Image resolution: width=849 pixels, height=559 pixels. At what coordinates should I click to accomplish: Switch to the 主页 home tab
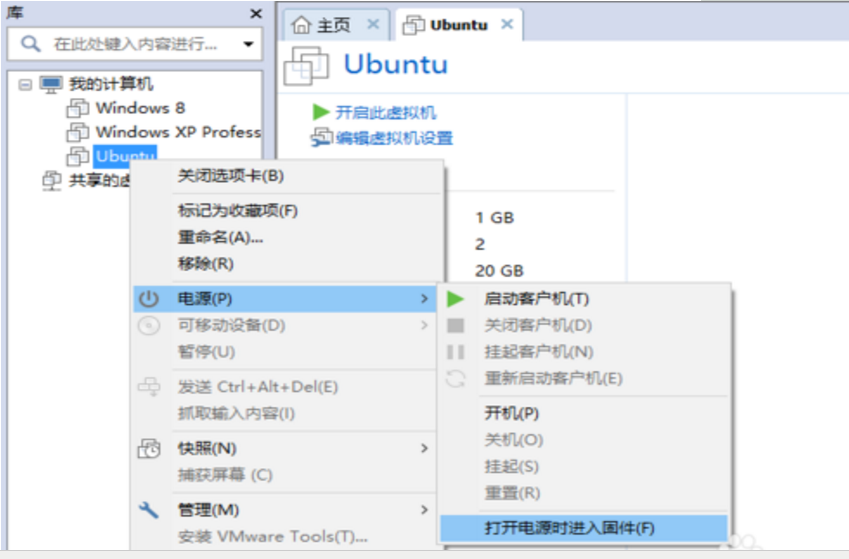click(x=334, y=25)
